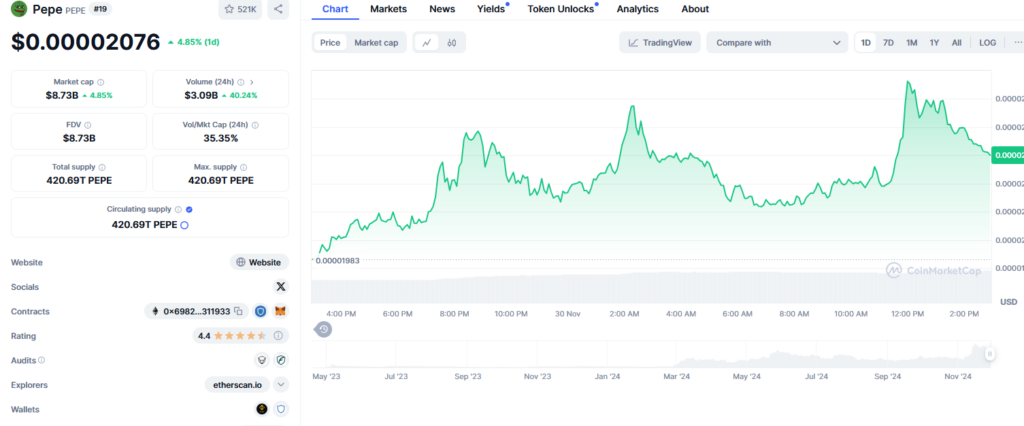Switch to the Chart tab
Image resolution: width=1024 pixels, height=426 pixels.
(x=335, y=9)
